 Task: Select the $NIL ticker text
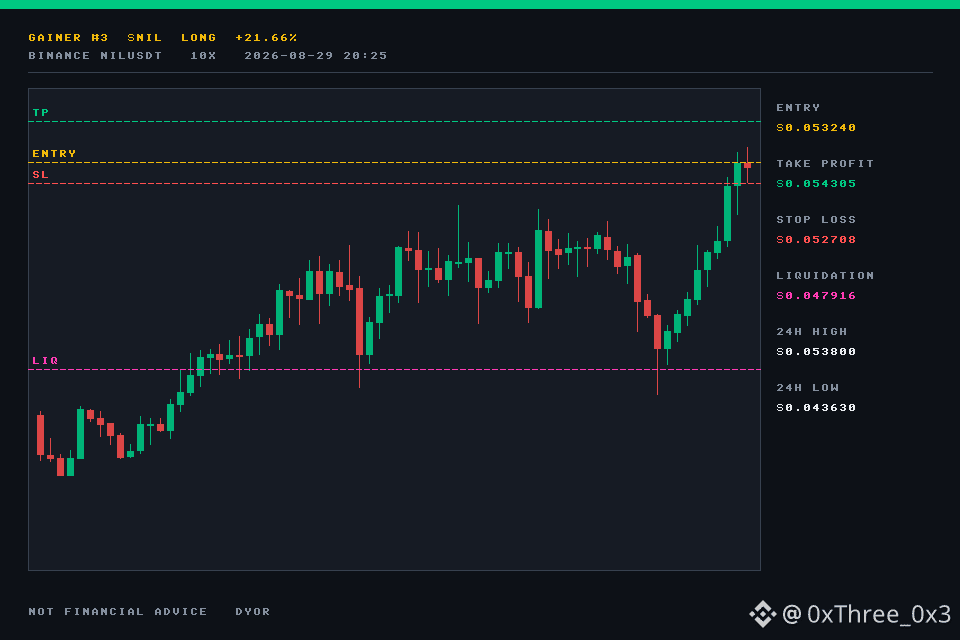[x=144, y=37]
